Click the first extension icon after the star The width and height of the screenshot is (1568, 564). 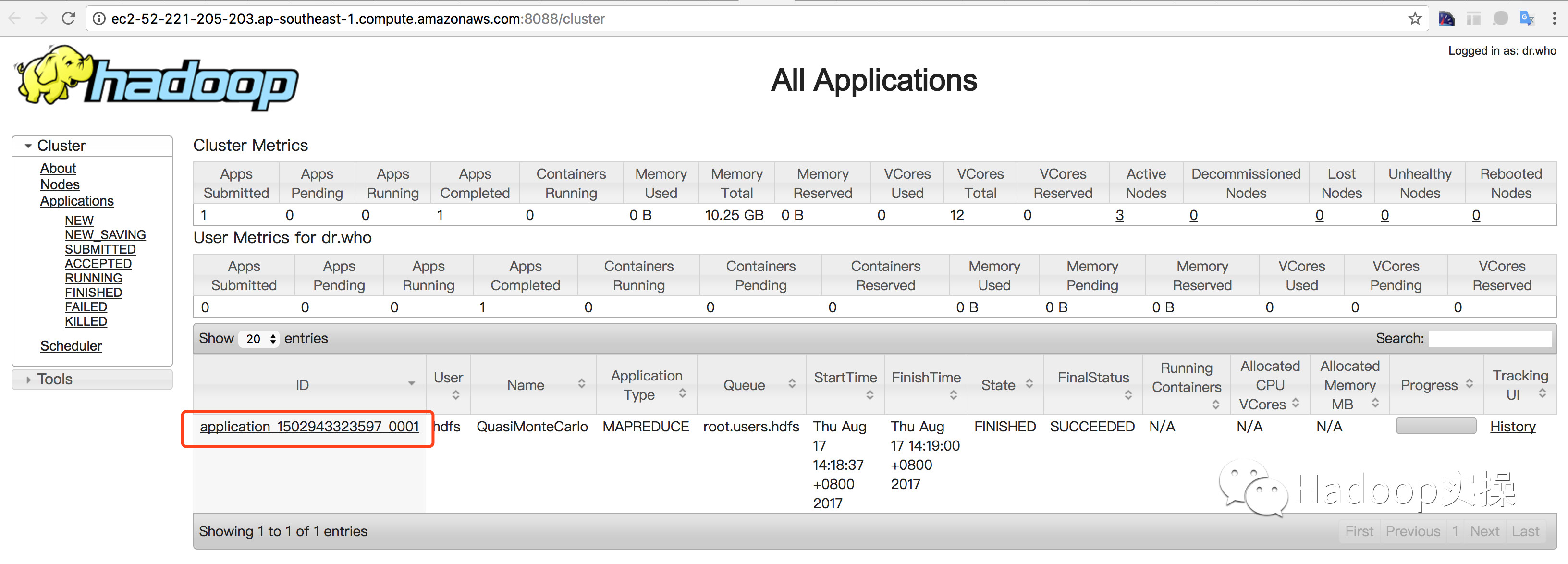click(x=1446, y=19)
